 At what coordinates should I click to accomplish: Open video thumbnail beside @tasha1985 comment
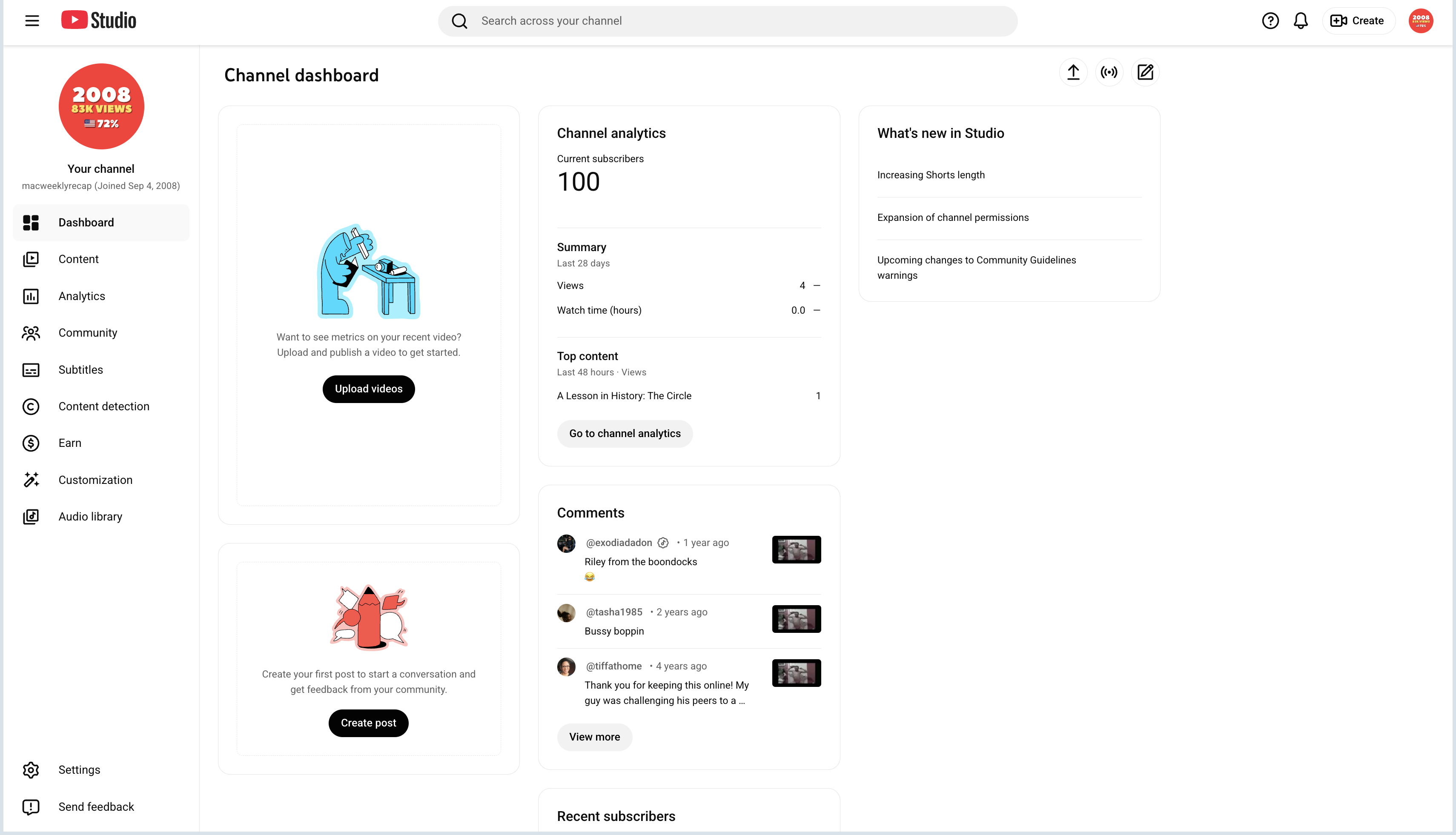click(x=796, y=619)
